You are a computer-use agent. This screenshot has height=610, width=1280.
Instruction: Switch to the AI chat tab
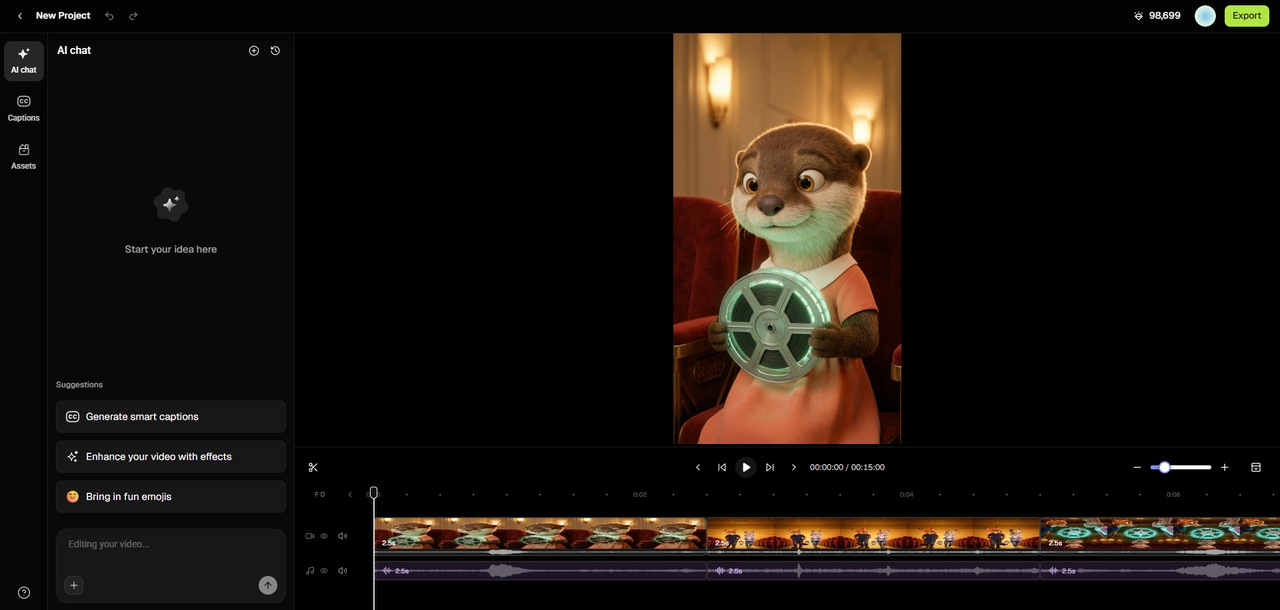coord(24,61)
